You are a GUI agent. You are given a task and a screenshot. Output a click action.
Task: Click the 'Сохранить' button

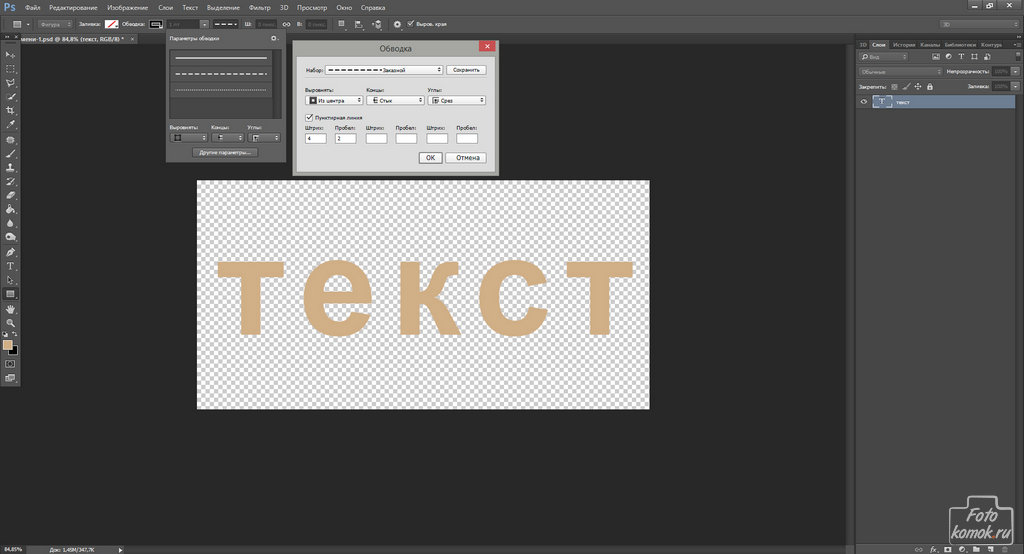pos(467,70)
